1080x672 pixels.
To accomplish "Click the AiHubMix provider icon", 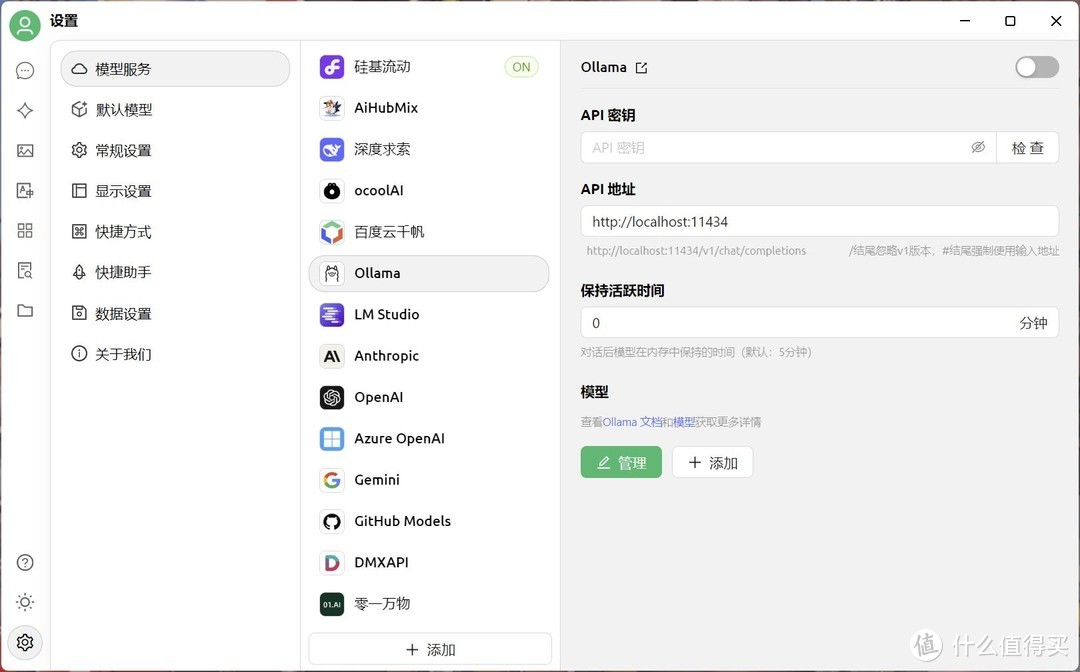I will coord(332,108).
